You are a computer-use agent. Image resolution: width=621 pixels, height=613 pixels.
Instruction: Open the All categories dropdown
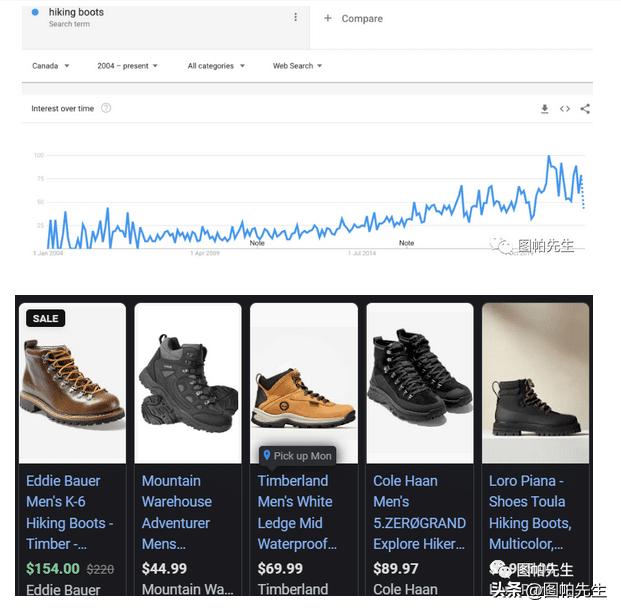coord(215,66)
